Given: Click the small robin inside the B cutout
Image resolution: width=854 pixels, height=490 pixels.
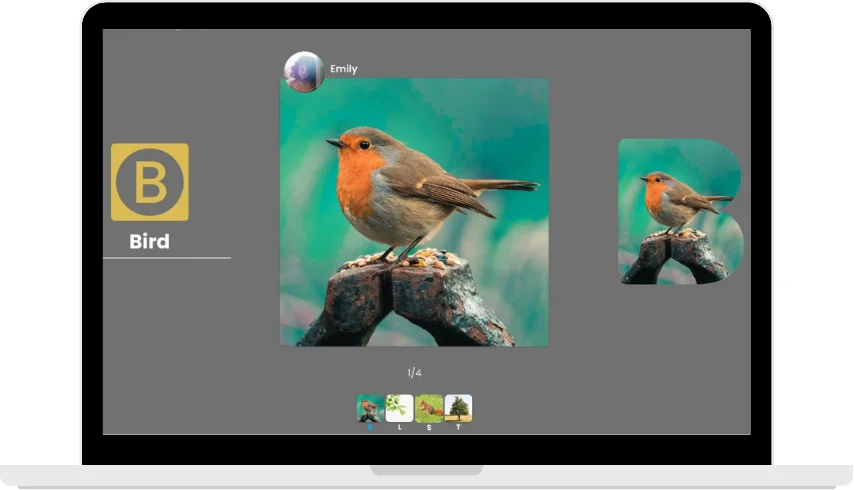Looking at the screenshot, I should (671, 200).
